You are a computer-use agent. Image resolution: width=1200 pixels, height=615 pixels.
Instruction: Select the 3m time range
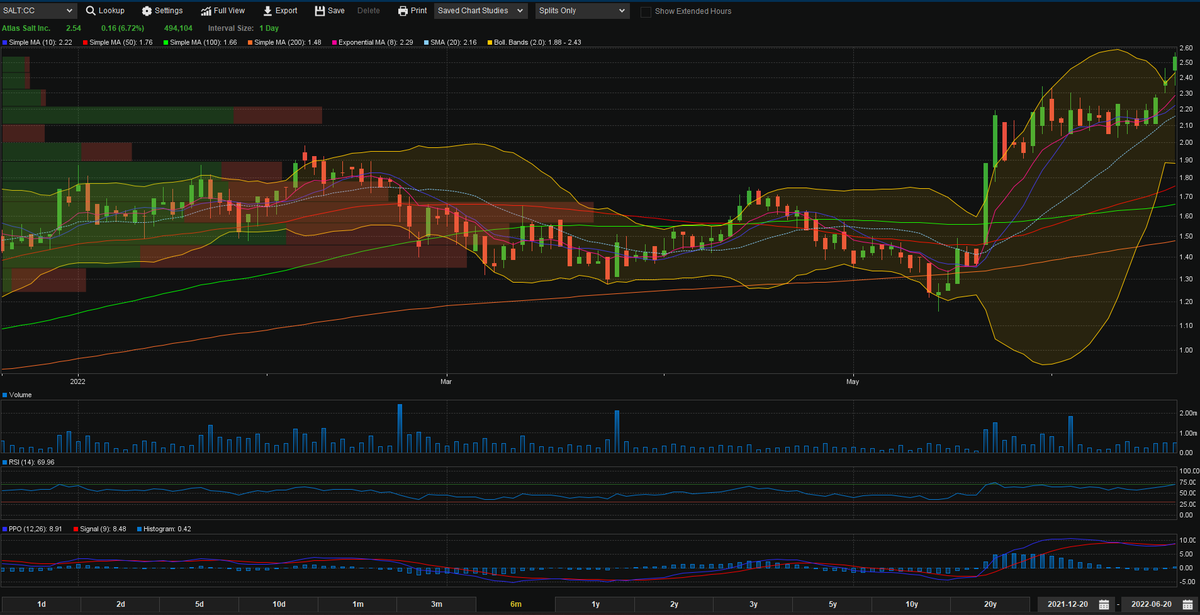[437, 604]
